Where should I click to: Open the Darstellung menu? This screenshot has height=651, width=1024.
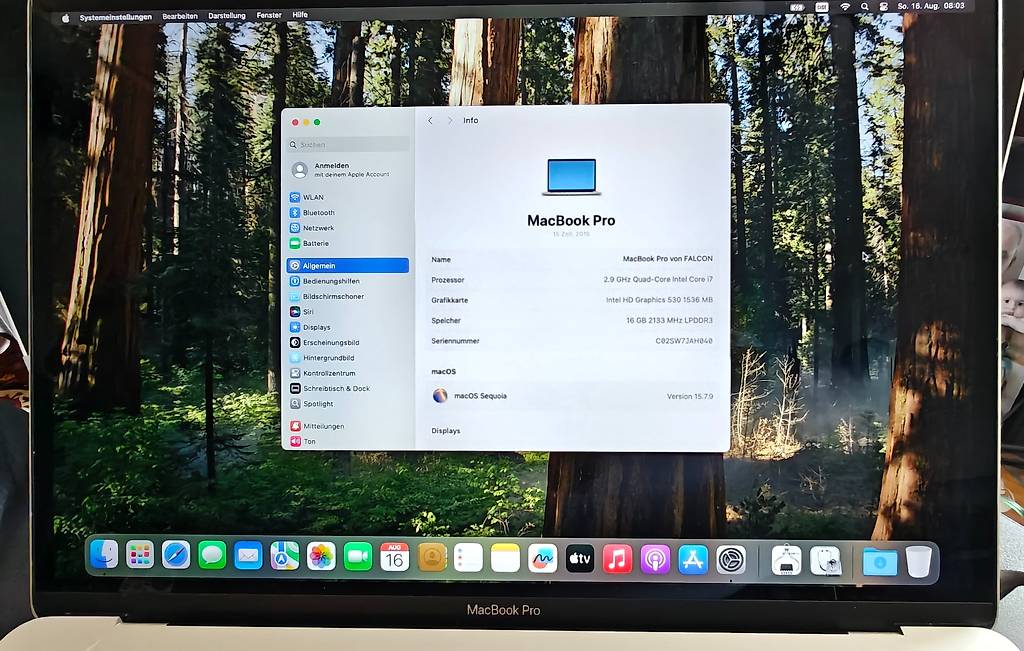click(227, 15)
